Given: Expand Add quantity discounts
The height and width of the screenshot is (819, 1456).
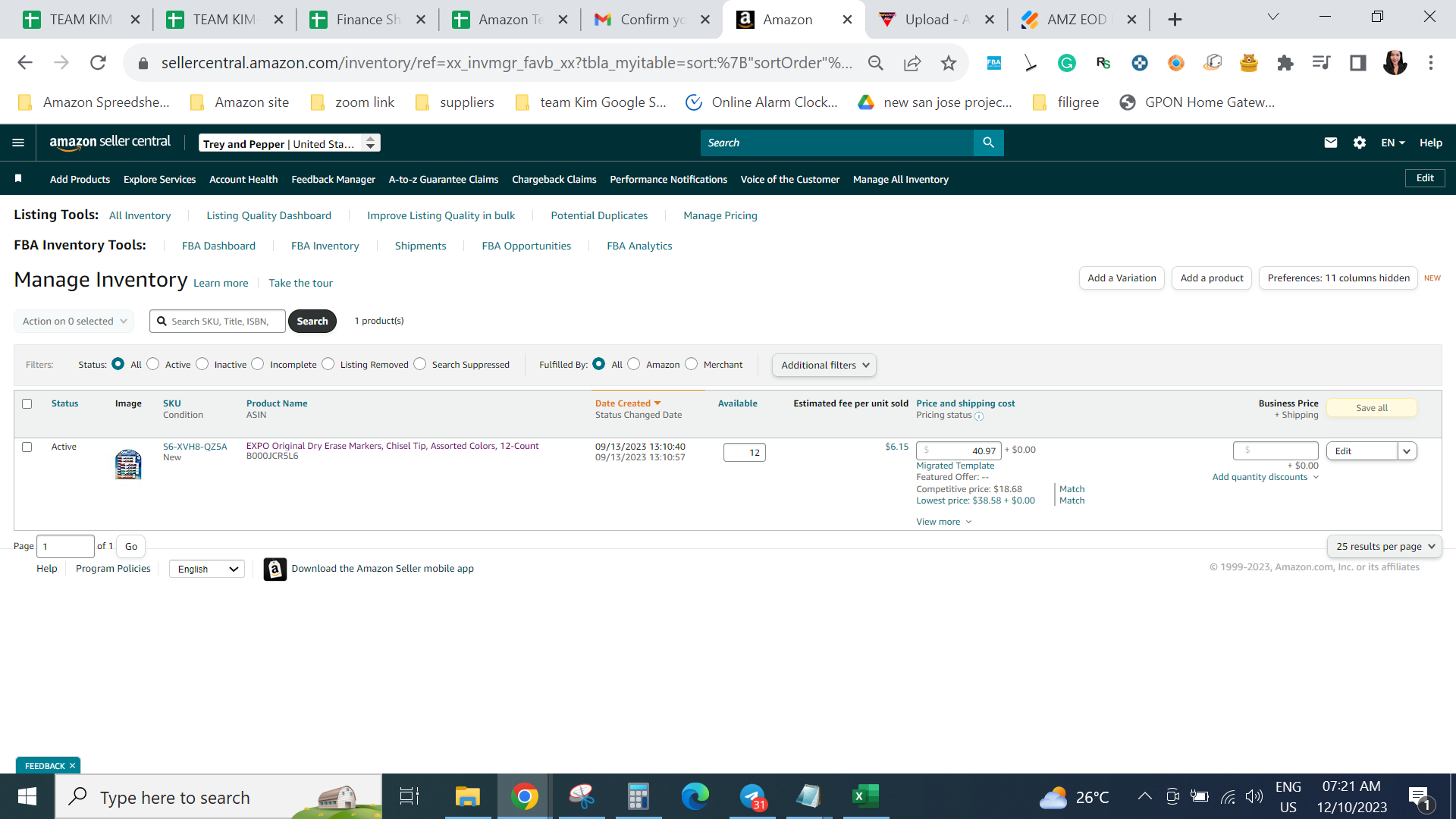Looking at the screenshot, I should click(x=1266, y=477).
